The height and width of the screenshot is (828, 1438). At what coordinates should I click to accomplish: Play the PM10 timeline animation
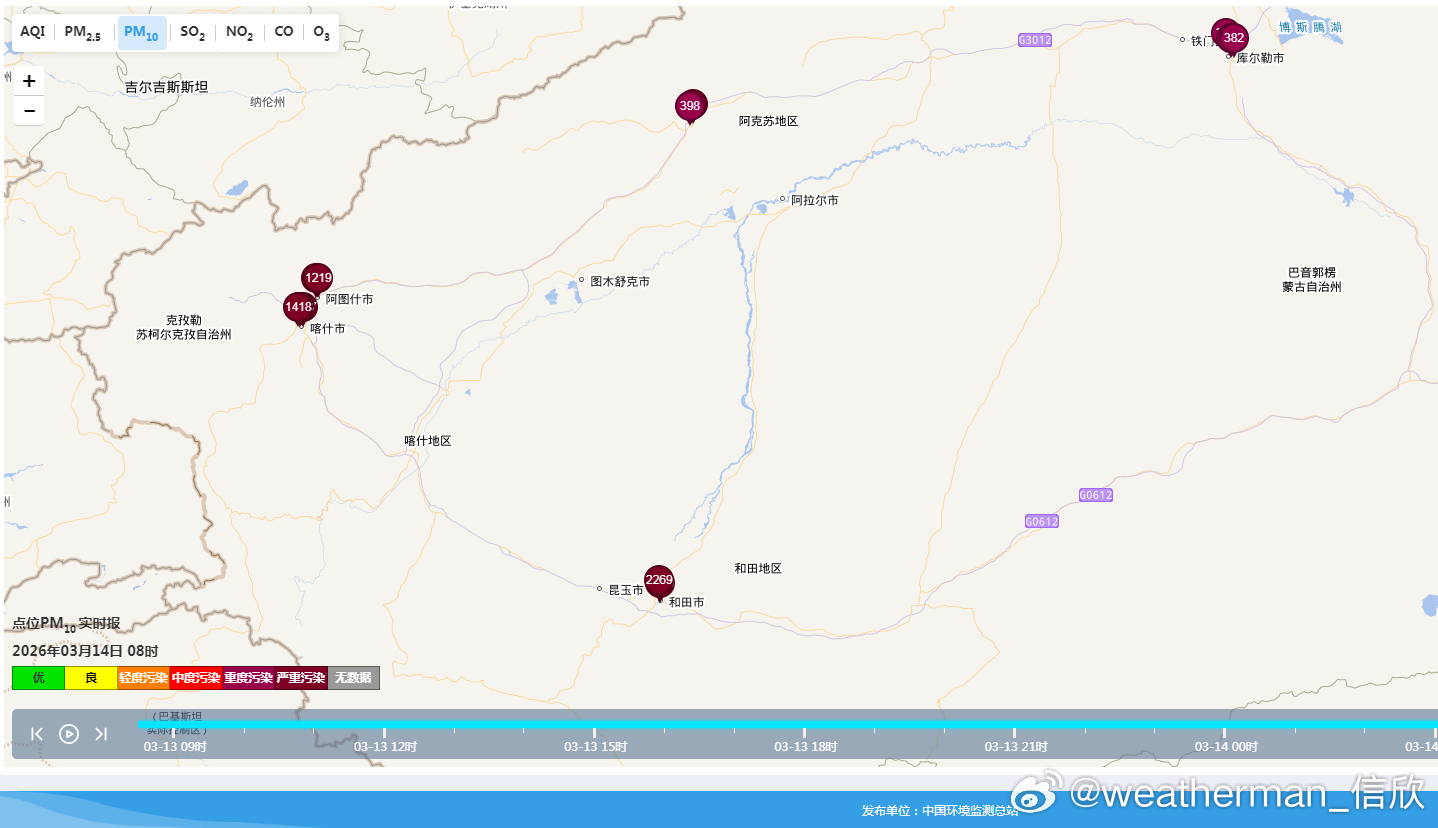69,734
